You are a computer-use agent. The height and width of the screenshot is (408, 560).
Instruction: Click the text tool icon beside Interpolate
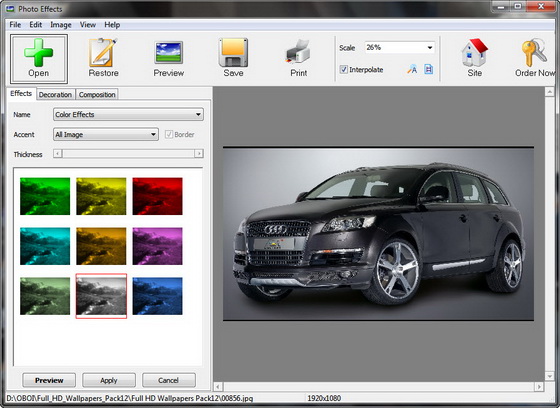(412, 69)
